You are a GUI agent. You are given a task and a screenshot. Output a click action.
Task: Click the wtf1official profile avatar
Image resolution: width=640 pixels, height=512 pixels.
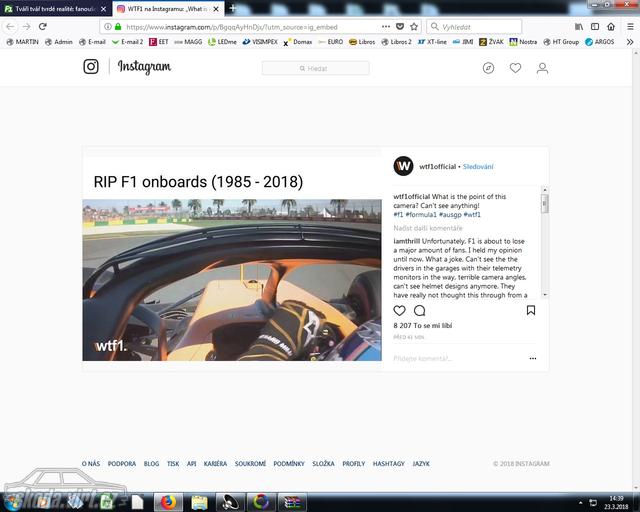pyautogui.click(x=403, y=166)
